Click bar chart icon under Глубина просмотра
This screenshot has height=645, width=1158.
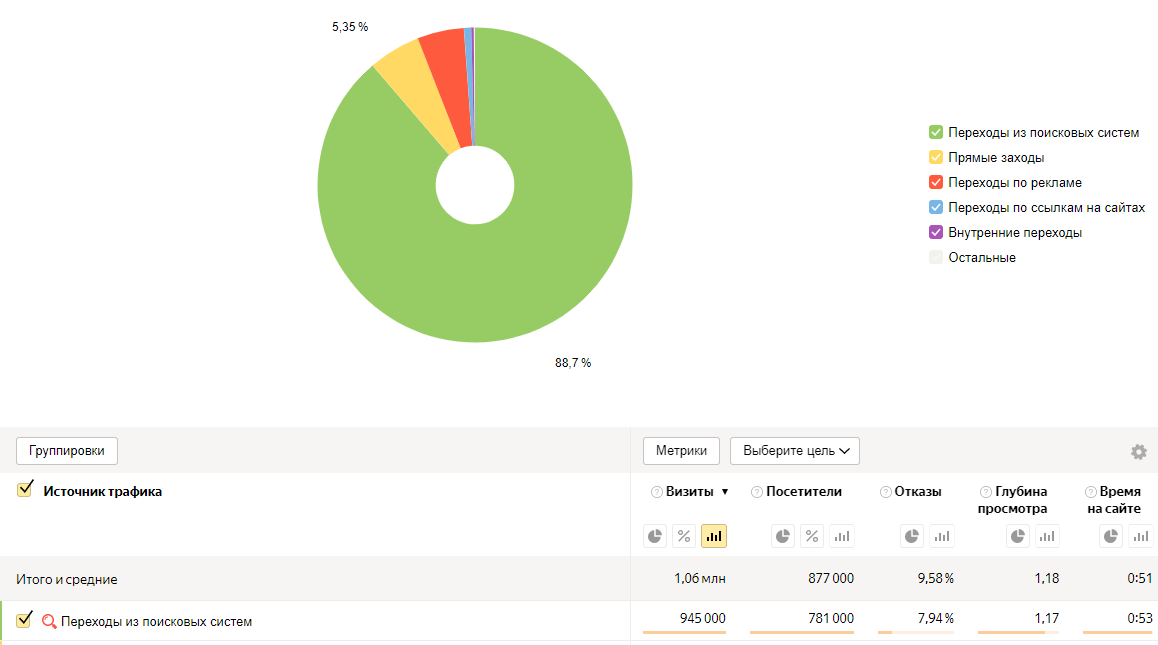point(1046,536)
